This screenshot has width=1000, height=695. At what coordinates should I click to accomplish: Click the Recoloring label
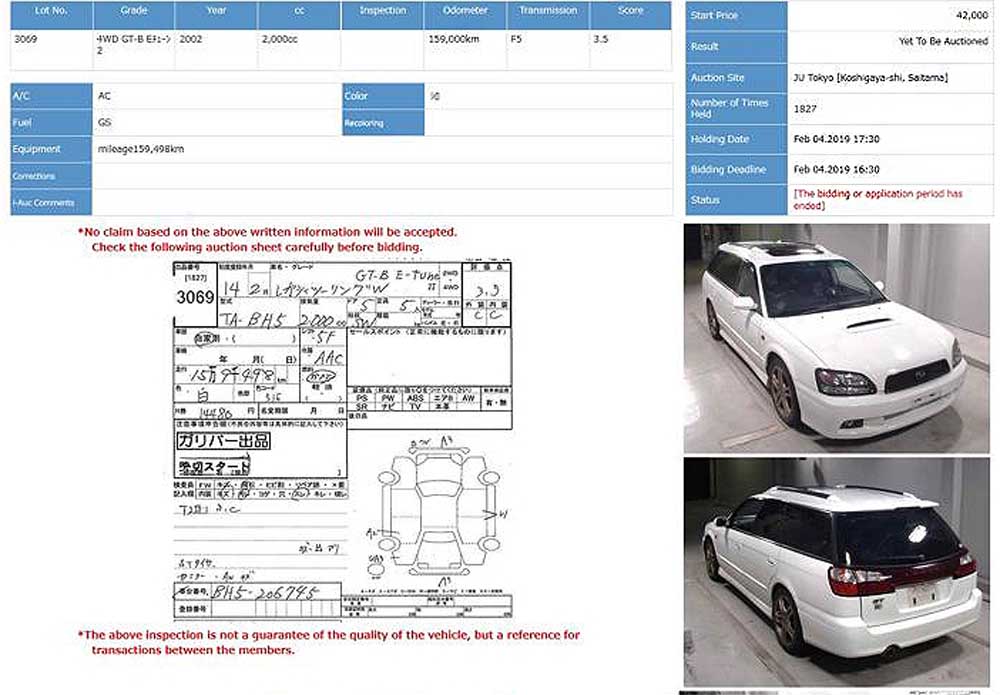point(383,122)
